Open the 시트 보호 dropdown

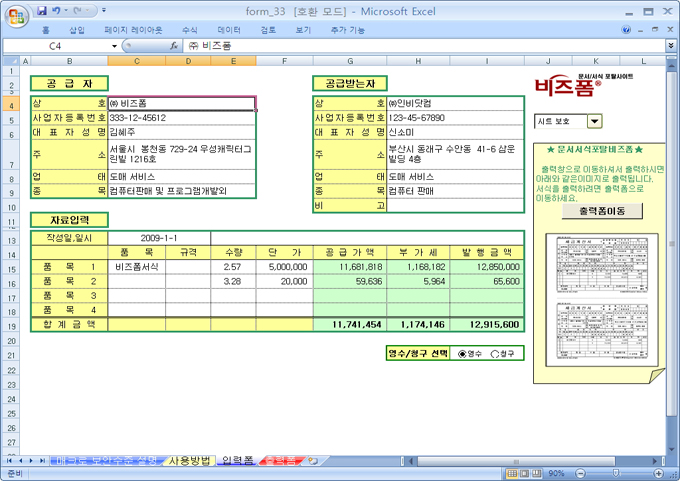click(594, 121)
